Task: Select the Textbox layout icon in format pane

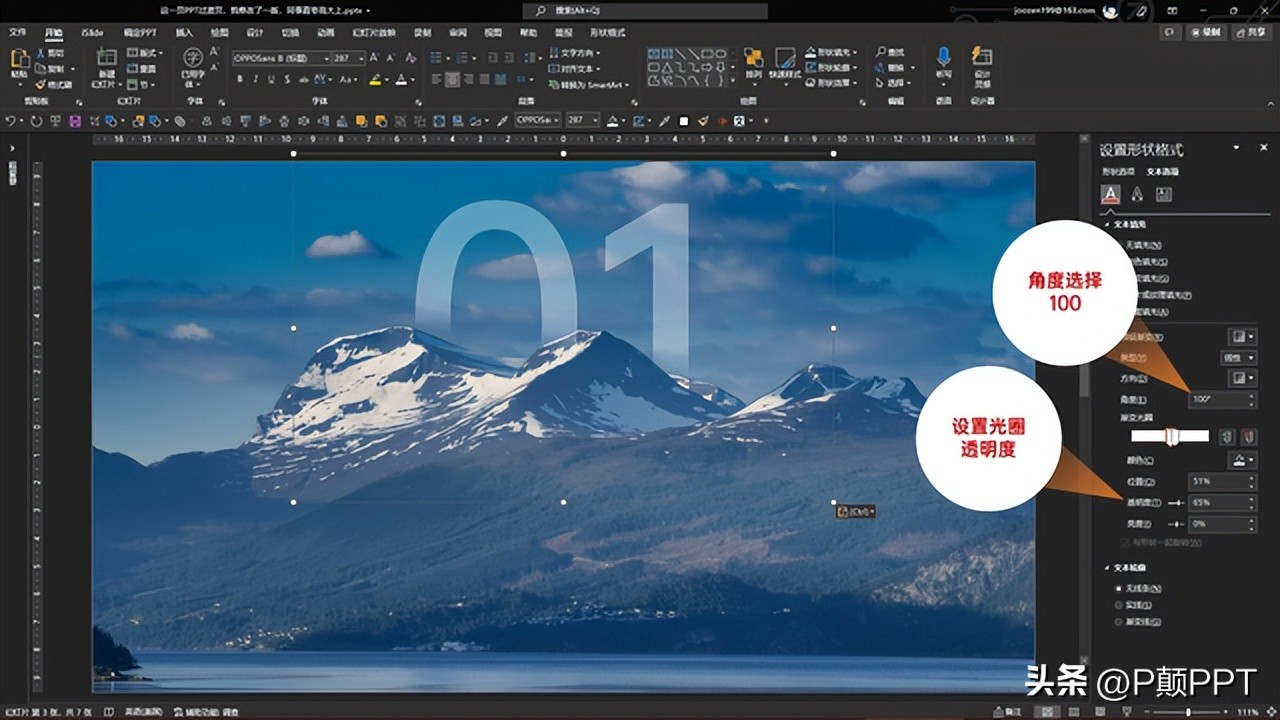Action: pyautogui.click(x=1164, y=194)
